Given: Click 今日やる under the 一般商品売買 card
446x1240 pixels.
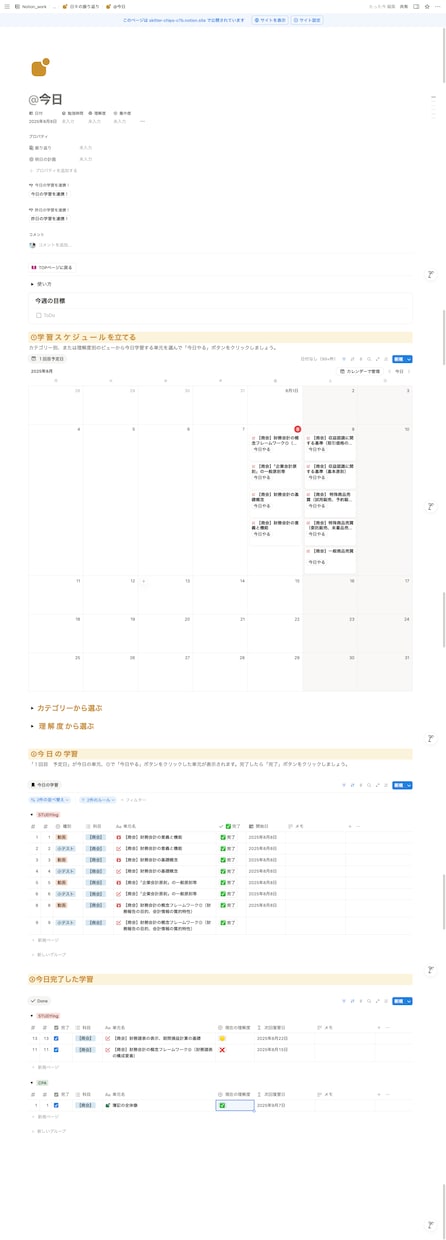Looking at the screenshot, I should click(x=316, y=562).
